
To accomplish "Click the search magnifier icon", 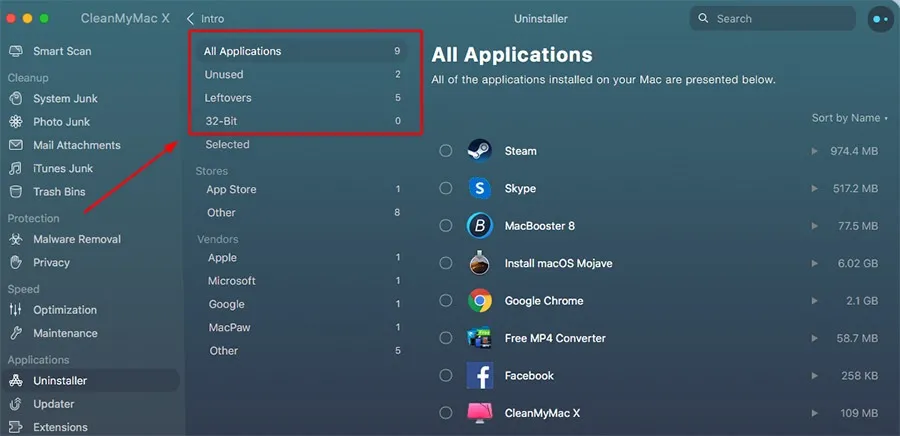I will tap(703, 18).
